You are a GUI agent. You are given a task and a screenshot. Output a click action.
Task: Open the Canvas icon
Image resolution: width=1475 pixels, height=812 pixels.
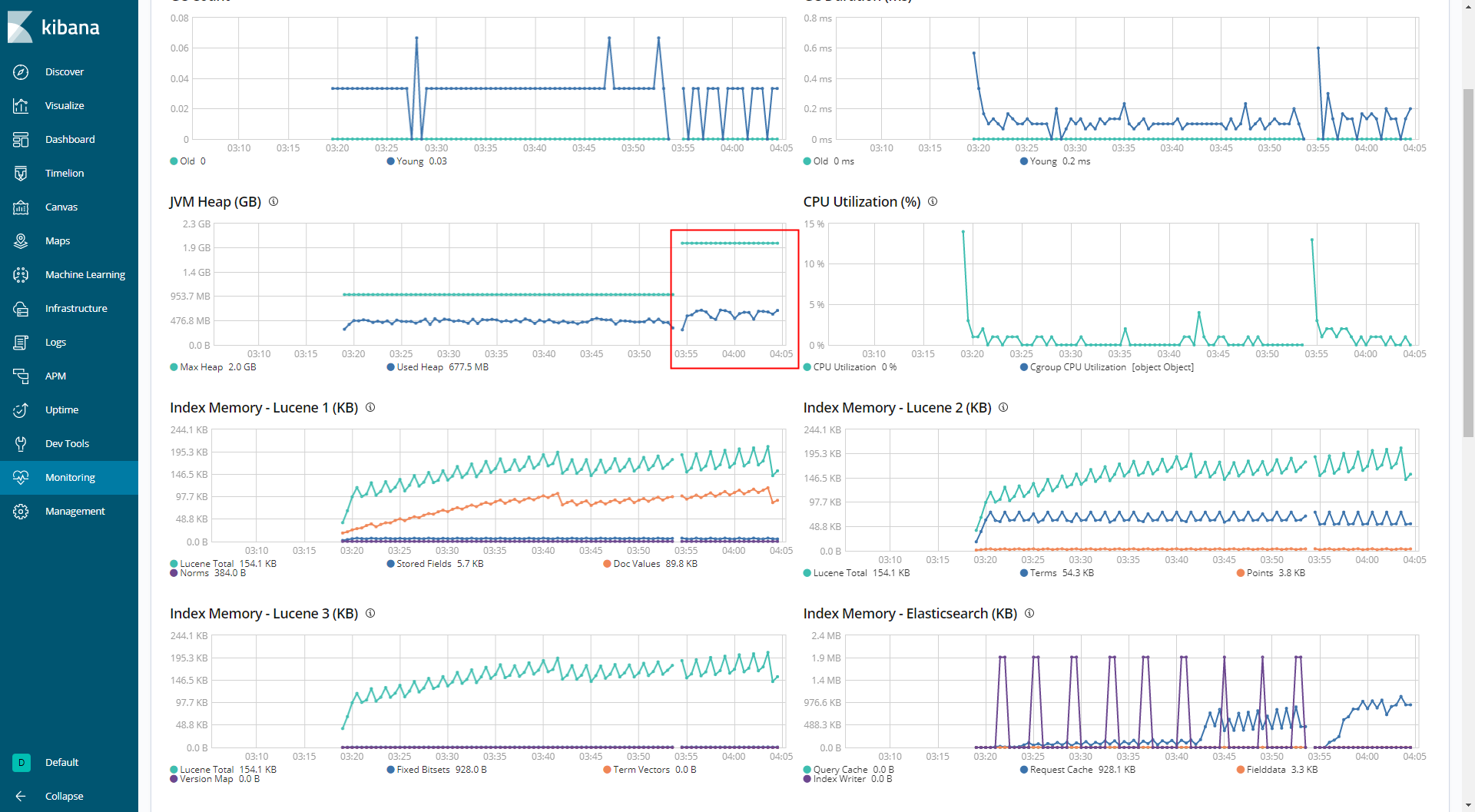coord(21,207)
